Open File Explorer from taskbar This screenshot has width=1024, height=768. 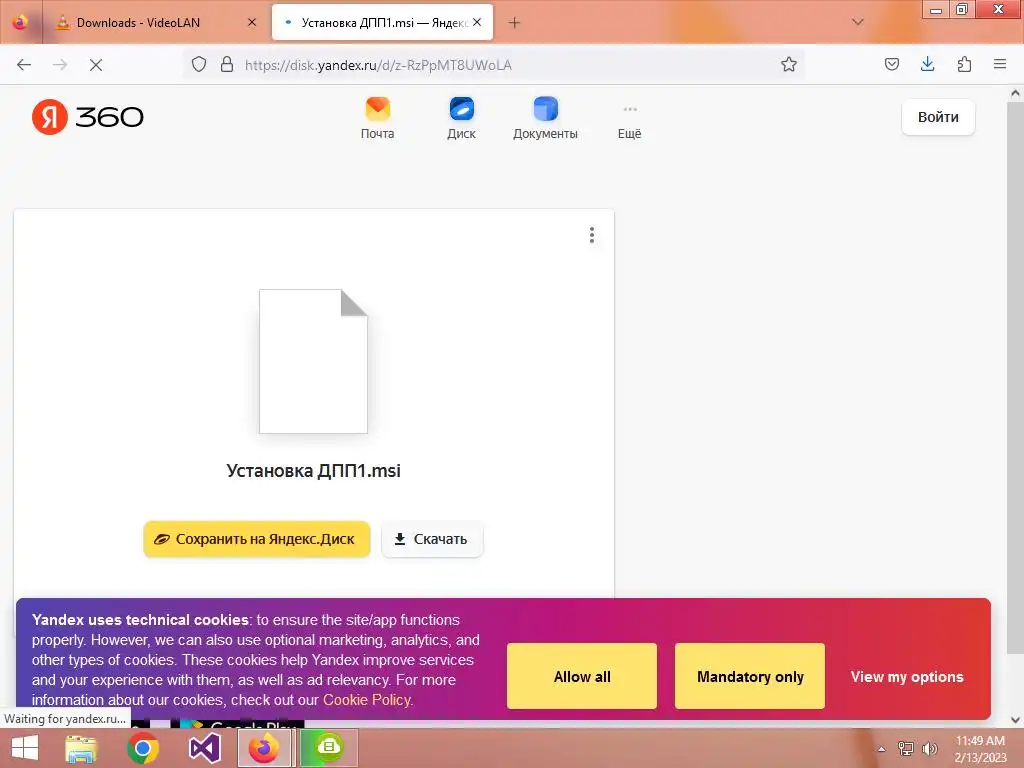81,748
